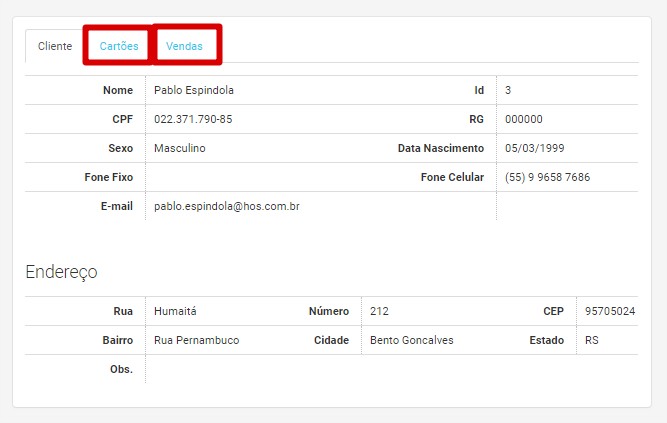Click the birth date 05/03/1999
Viewport: 667px width, 423px height.
point(536,148)
